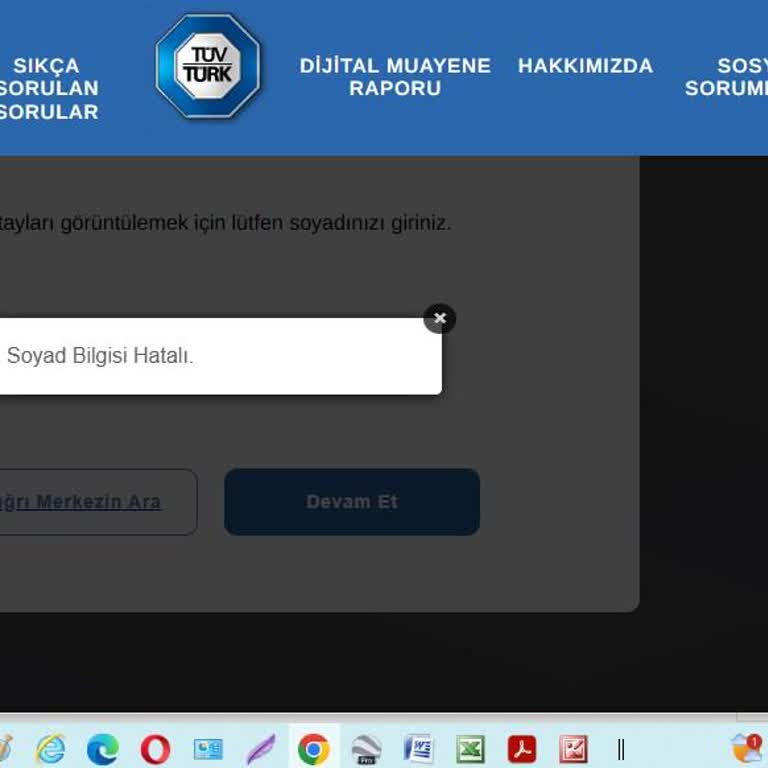This screenshot has height=768, width=768.
Task: Click the Devam Et button
Action: (352, 502)
